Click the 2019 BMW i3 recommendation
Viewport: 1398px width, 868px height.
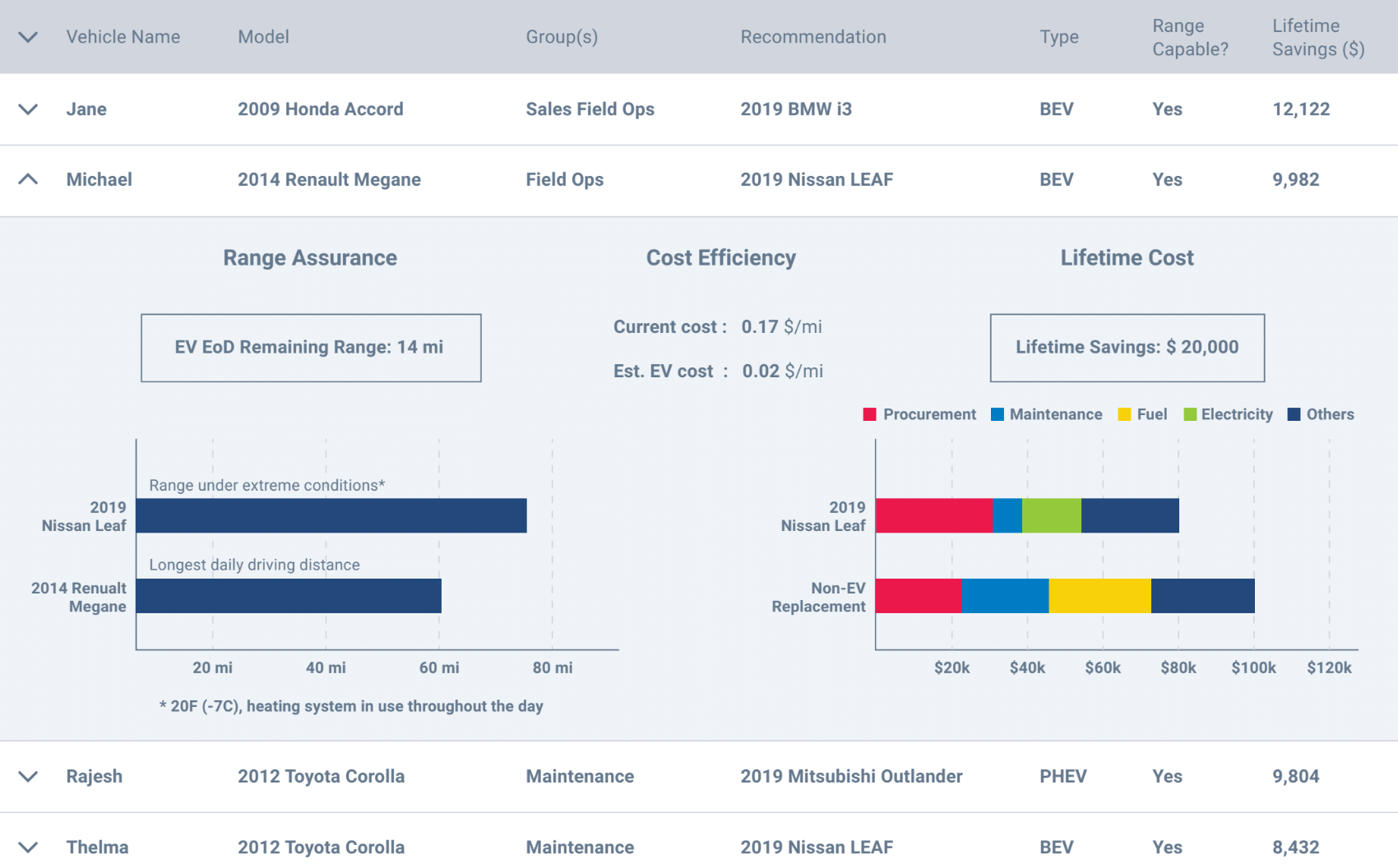tap(796, 109)
